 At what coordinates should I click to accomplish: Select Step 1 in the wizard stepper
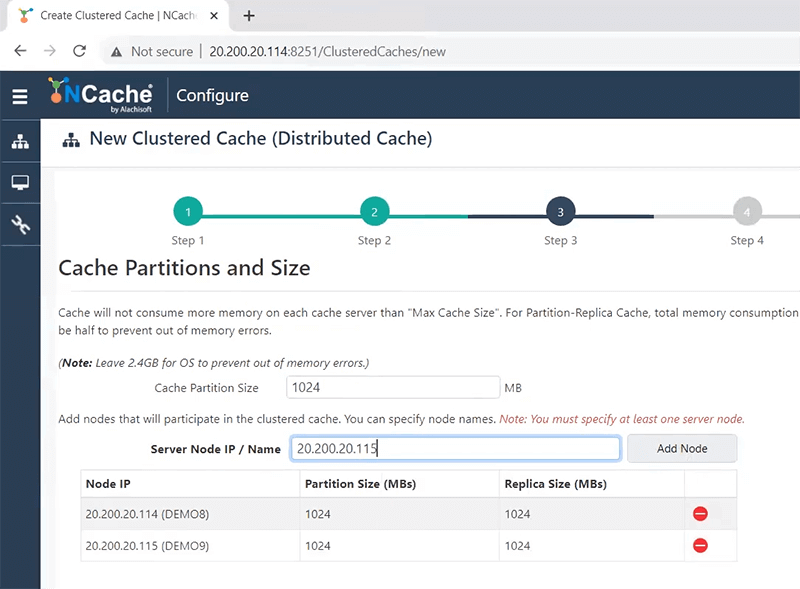point(188,211)
